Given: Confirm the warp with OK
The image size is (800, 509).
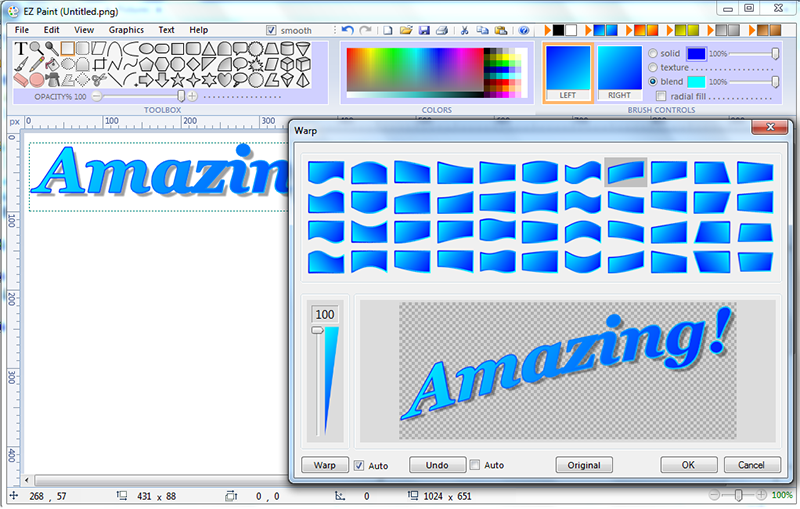Looking at the screenshot, I should 689,465.
